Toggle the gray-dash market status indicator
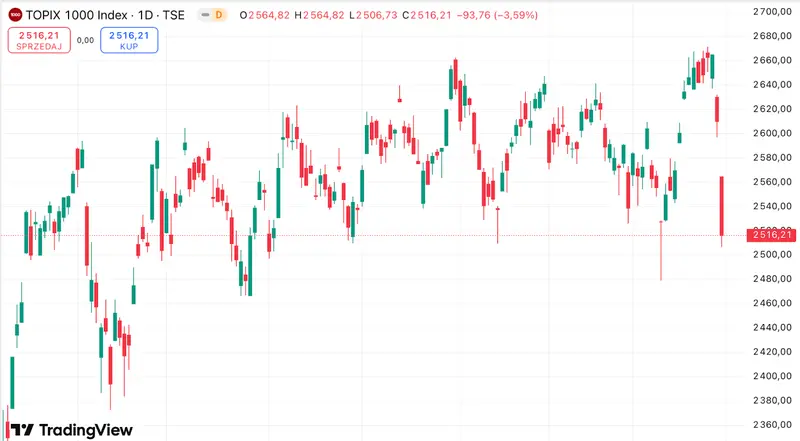This screenshot has height=441, width=800. [x=206, y=15]
